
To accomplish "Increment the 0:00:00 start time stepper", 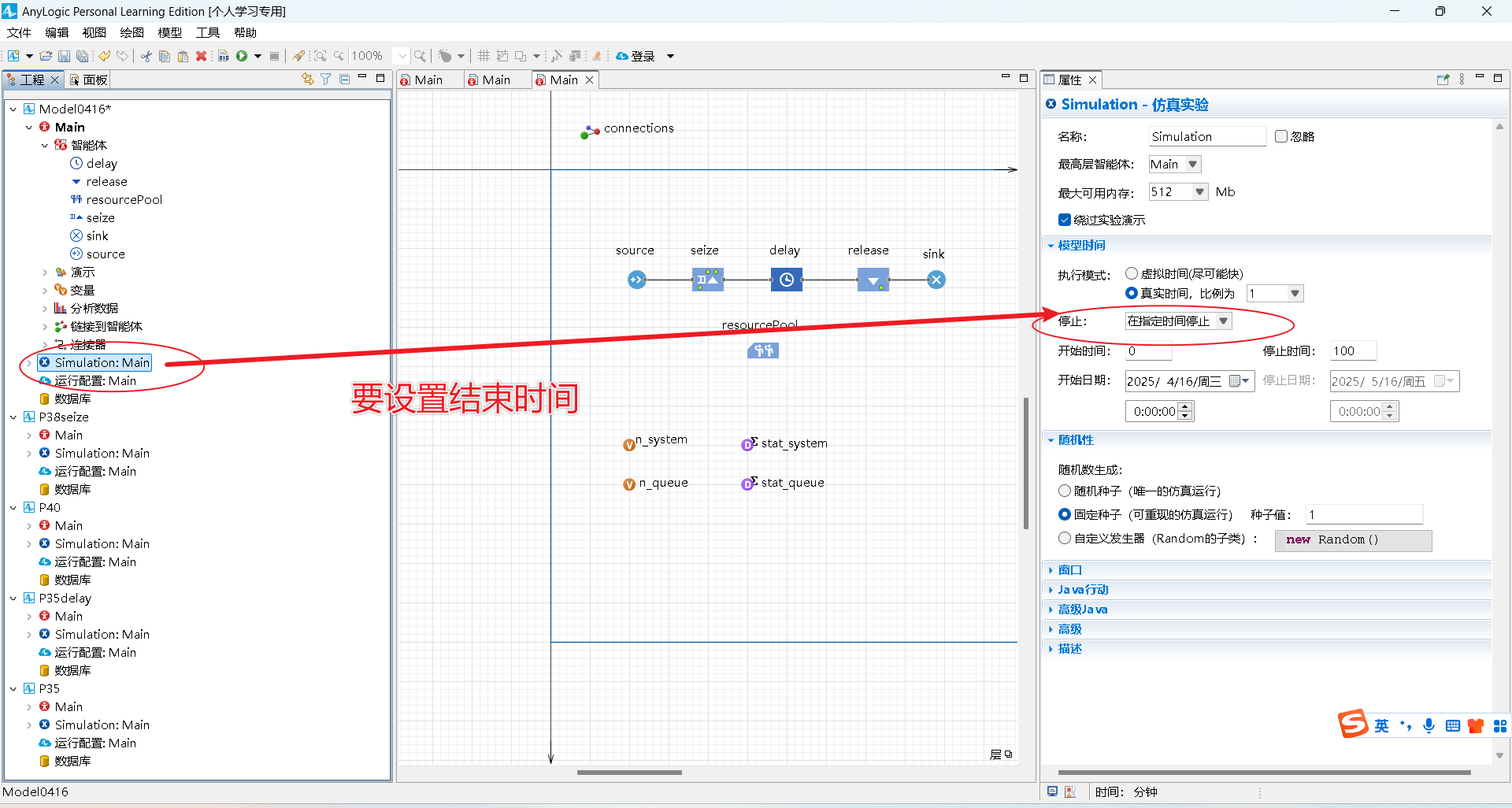I will [1184, 406].
